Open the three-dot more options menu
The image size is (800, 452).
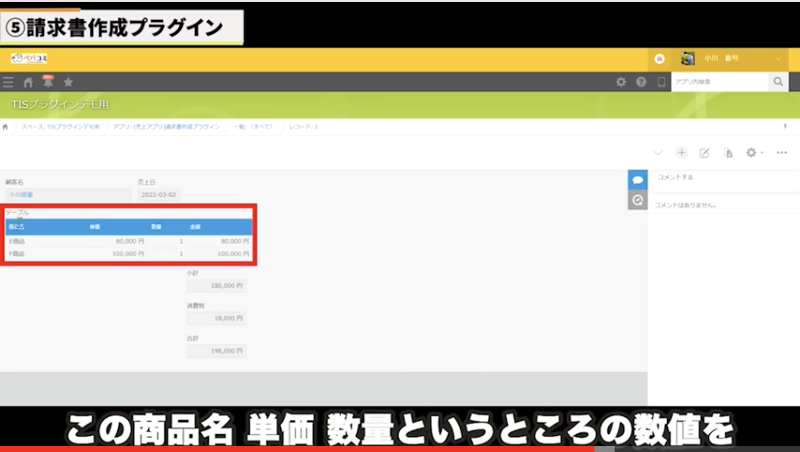[x=782, y=153]
